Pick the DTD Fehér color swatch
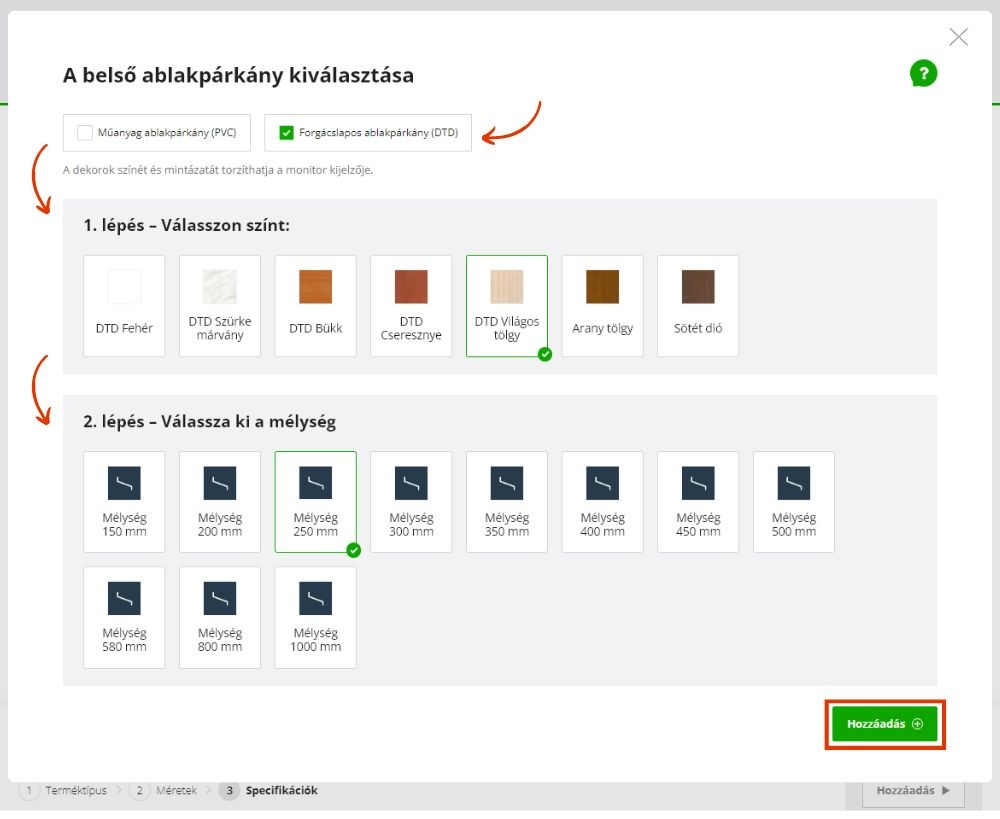Image resolution: width=1000 pixels, height=819 pixels. tap(124, 287)
